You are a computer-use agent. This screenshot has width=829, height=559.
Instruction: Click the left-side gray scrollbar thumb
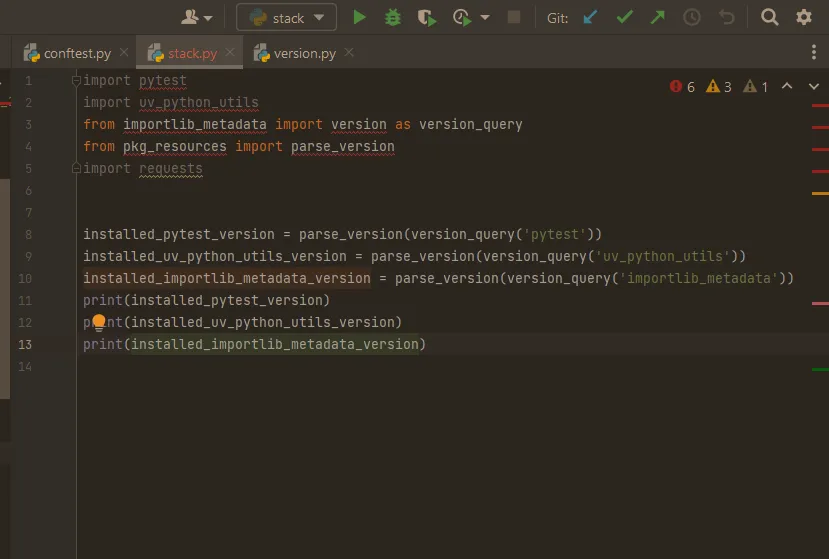click(x=5, y=288)
